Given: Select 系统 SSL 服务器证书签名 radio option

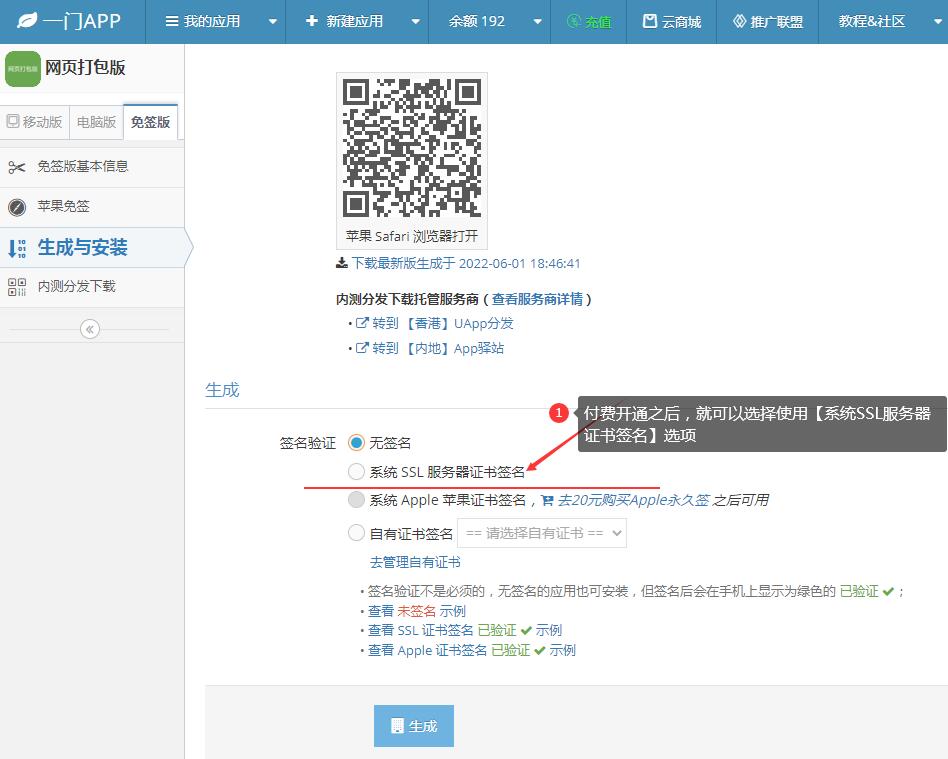Looking at the screenshot, I should coord(356,471).
